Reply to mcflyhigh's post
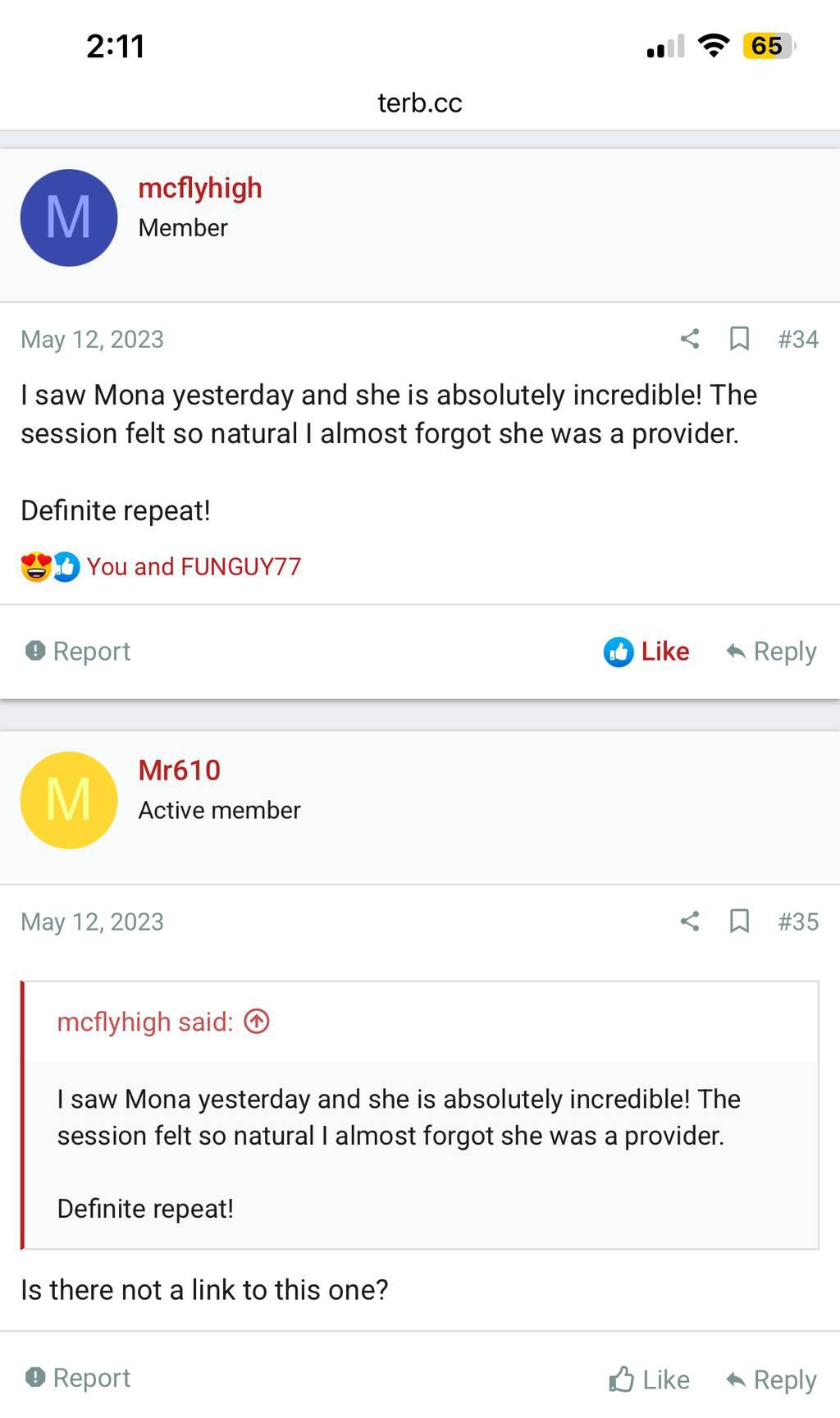This screenshot has width=840, height=1418. point(771,652)
